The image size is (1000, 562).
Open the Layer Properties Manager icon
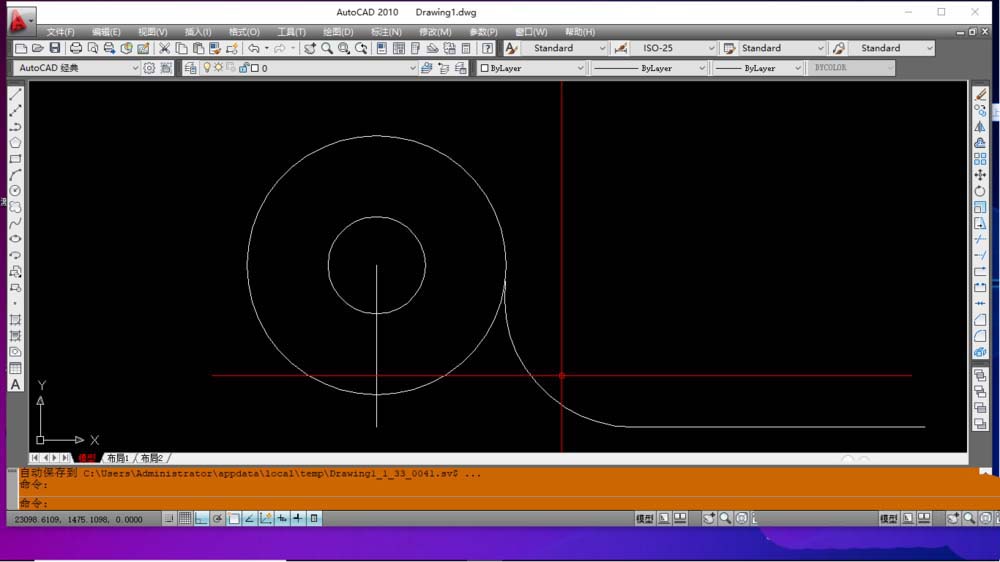click(190, 68)
